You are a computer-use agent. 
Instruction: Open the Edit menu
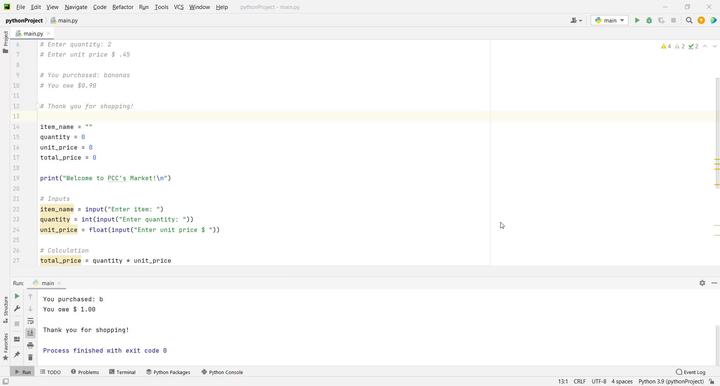36,7
